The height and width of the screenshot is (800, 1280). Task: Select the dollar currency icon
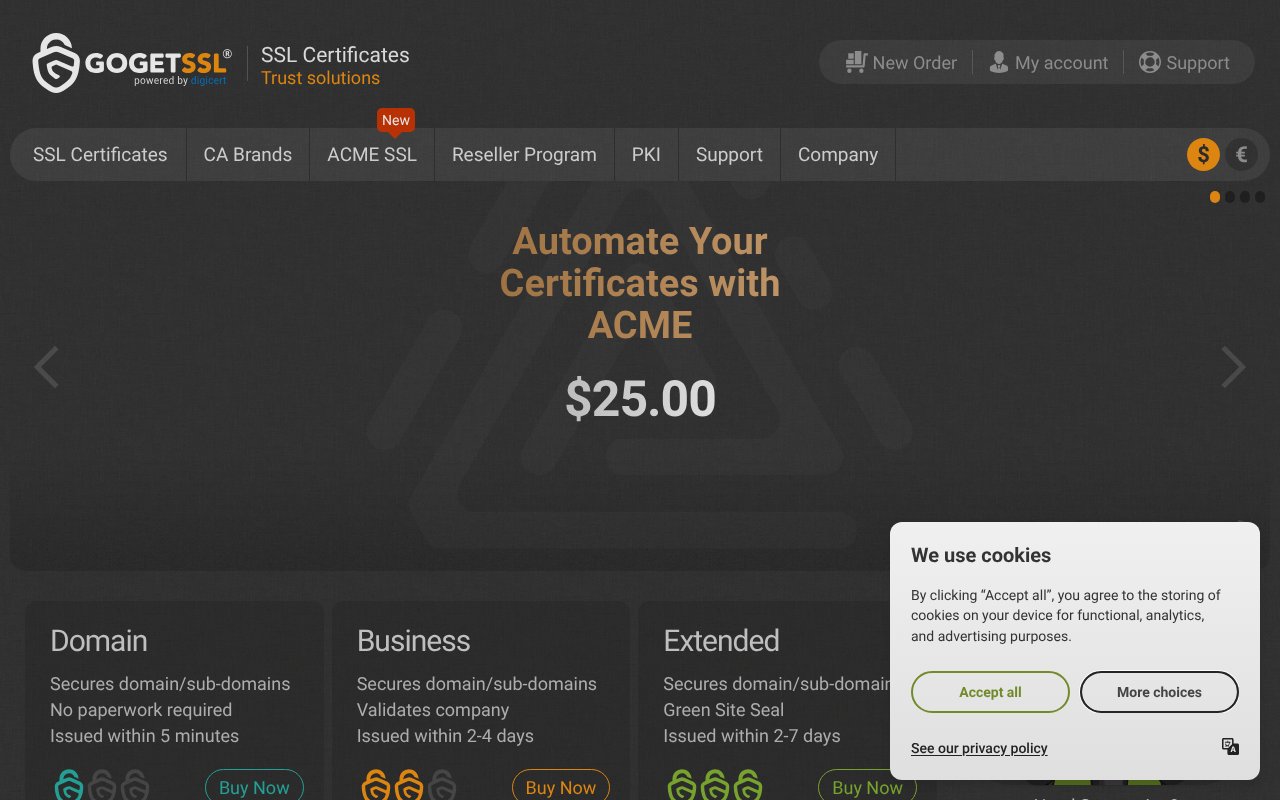pos(1203,154)
